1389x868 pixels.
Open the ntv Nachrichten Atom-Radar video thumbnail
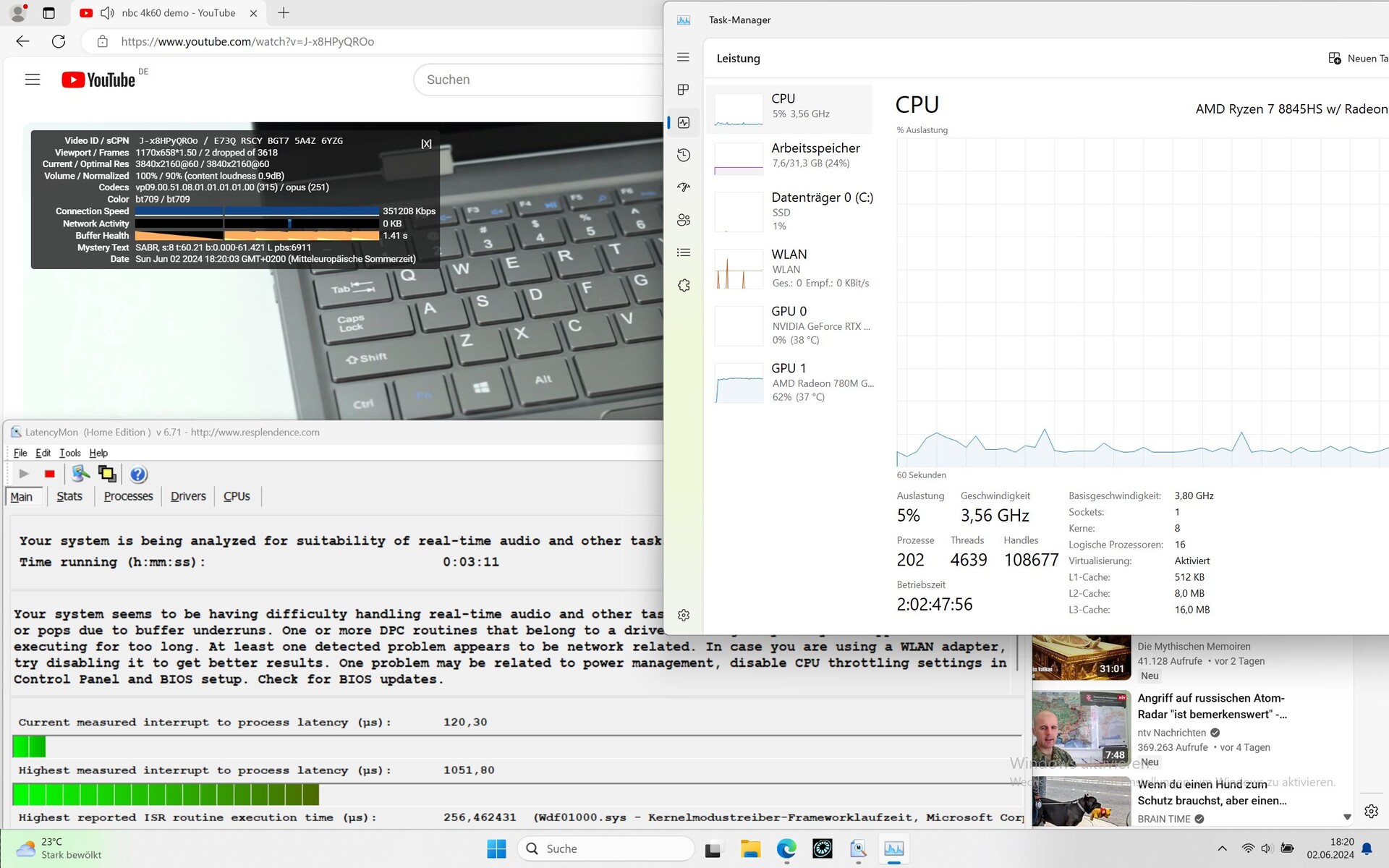(1080, 728)
